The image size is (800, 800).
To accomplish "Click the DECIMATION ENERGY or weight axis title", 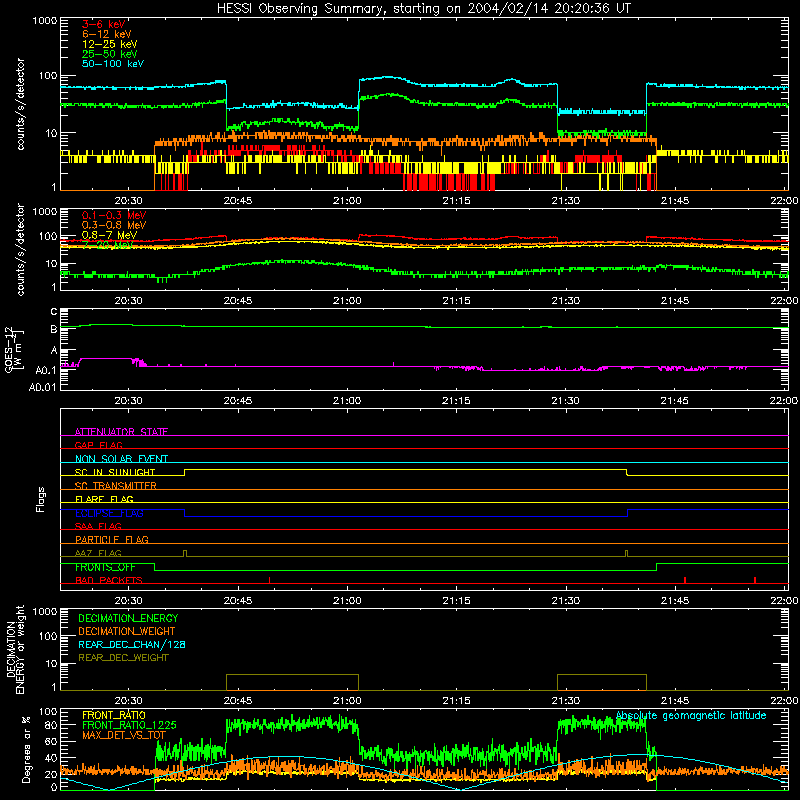I will point(15,649).
